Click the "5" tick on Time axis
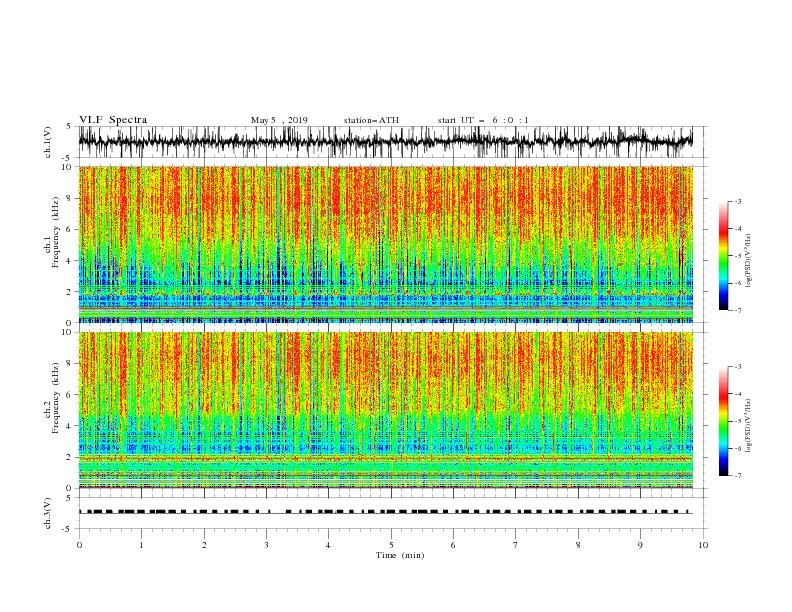Viewport: 792px width, 612px height. [x=391, y=545]
